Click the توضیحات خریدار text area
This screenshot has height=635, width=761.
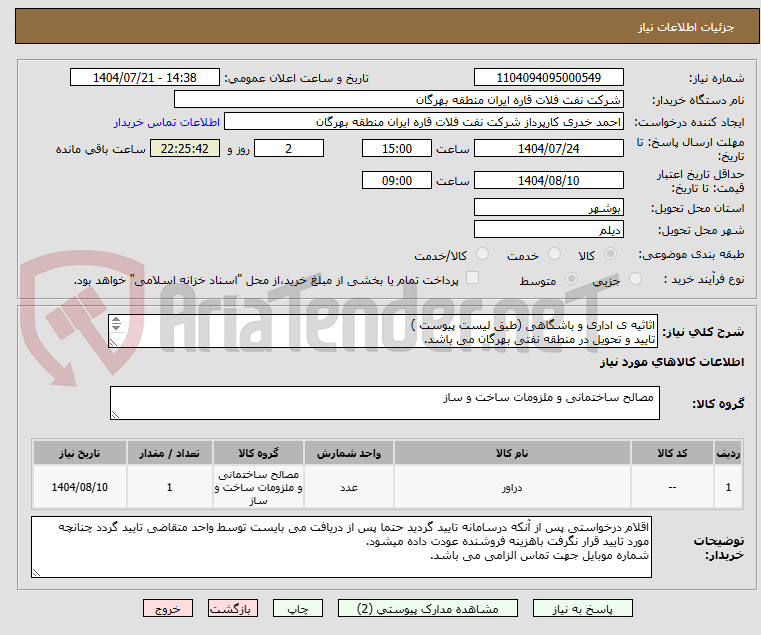341,547
